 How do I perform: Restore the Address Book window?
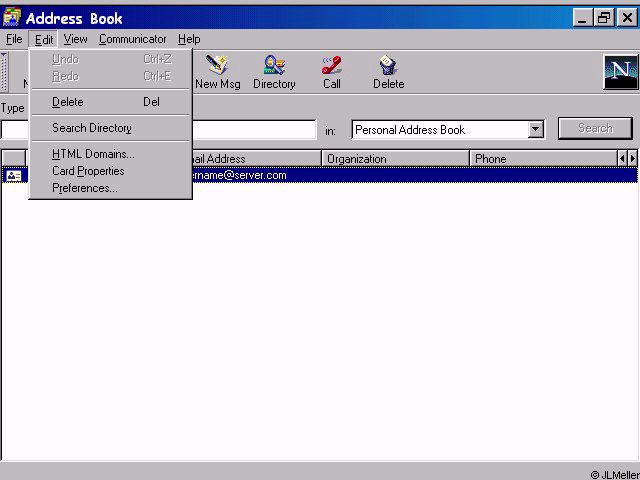coord(604,18)
